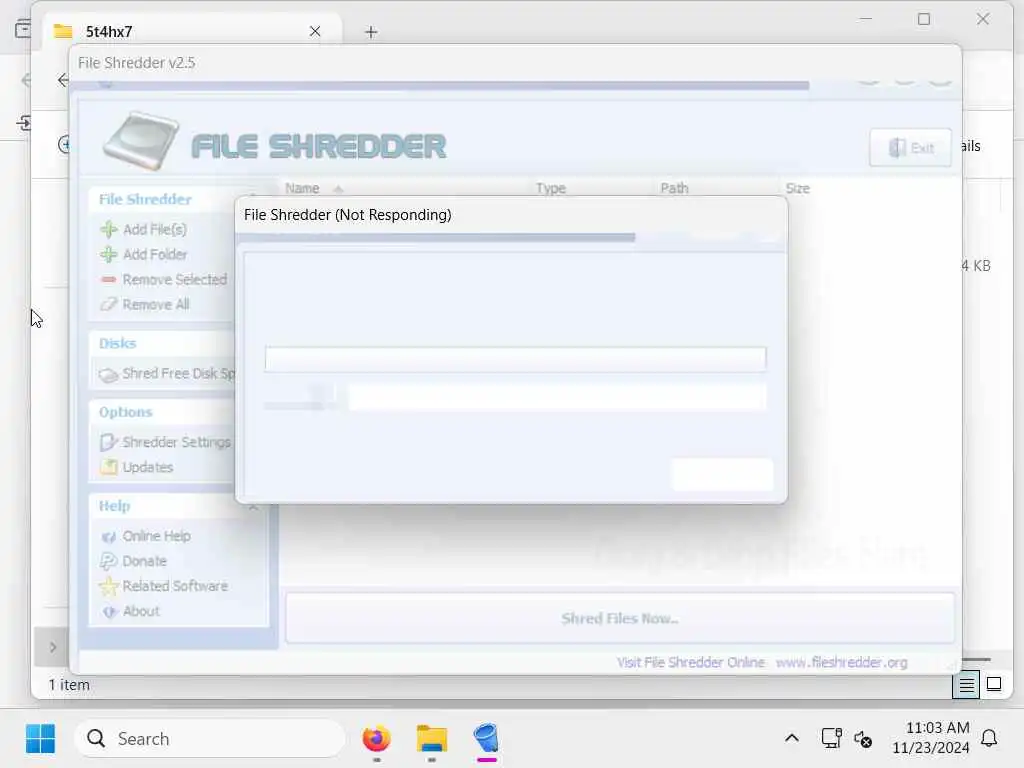Sort by the Path column header
Screen dimensions: 1024x768
(674, 188)
